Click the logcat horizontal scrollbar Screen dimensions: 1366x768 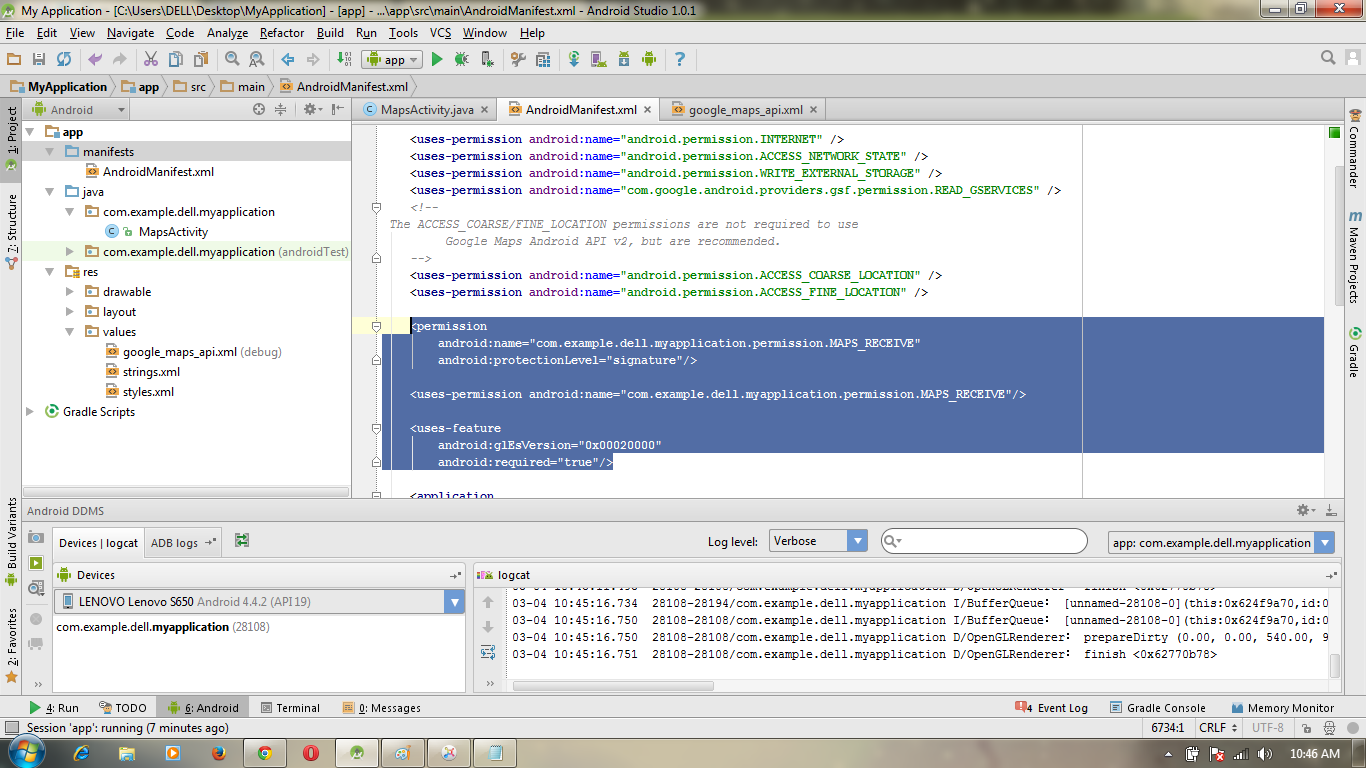(611, 686)
